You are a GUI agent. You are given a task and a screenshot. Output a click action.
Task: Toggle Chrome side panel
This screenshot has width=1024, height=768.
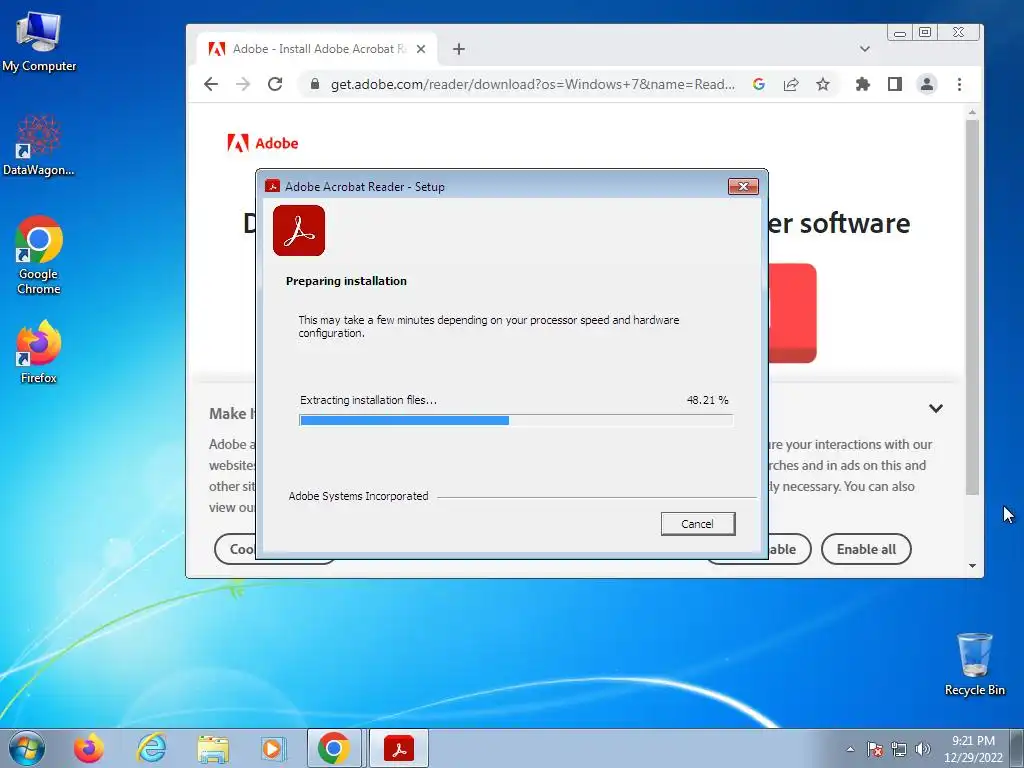tap(895, 84)
